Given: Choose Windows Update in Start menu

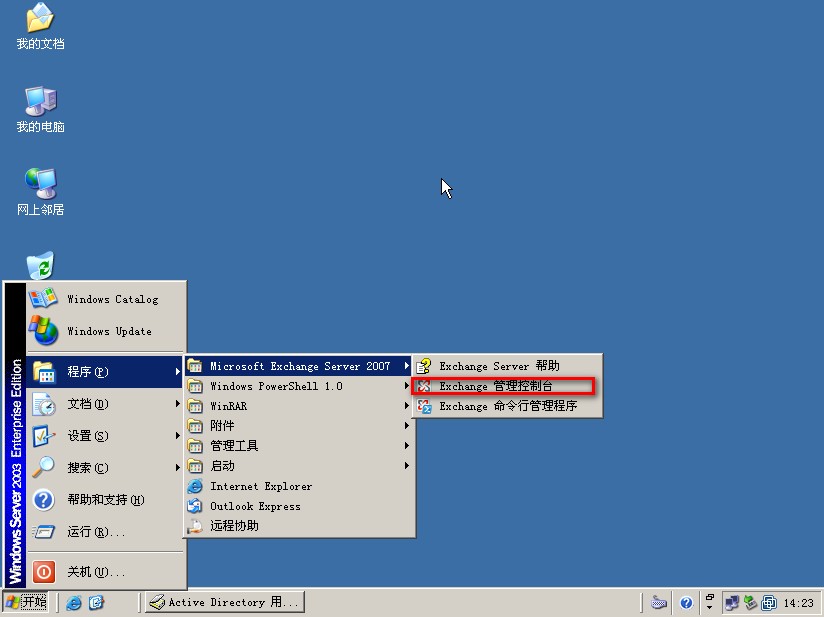Looking at the screenshot, I should coord(105,331).
